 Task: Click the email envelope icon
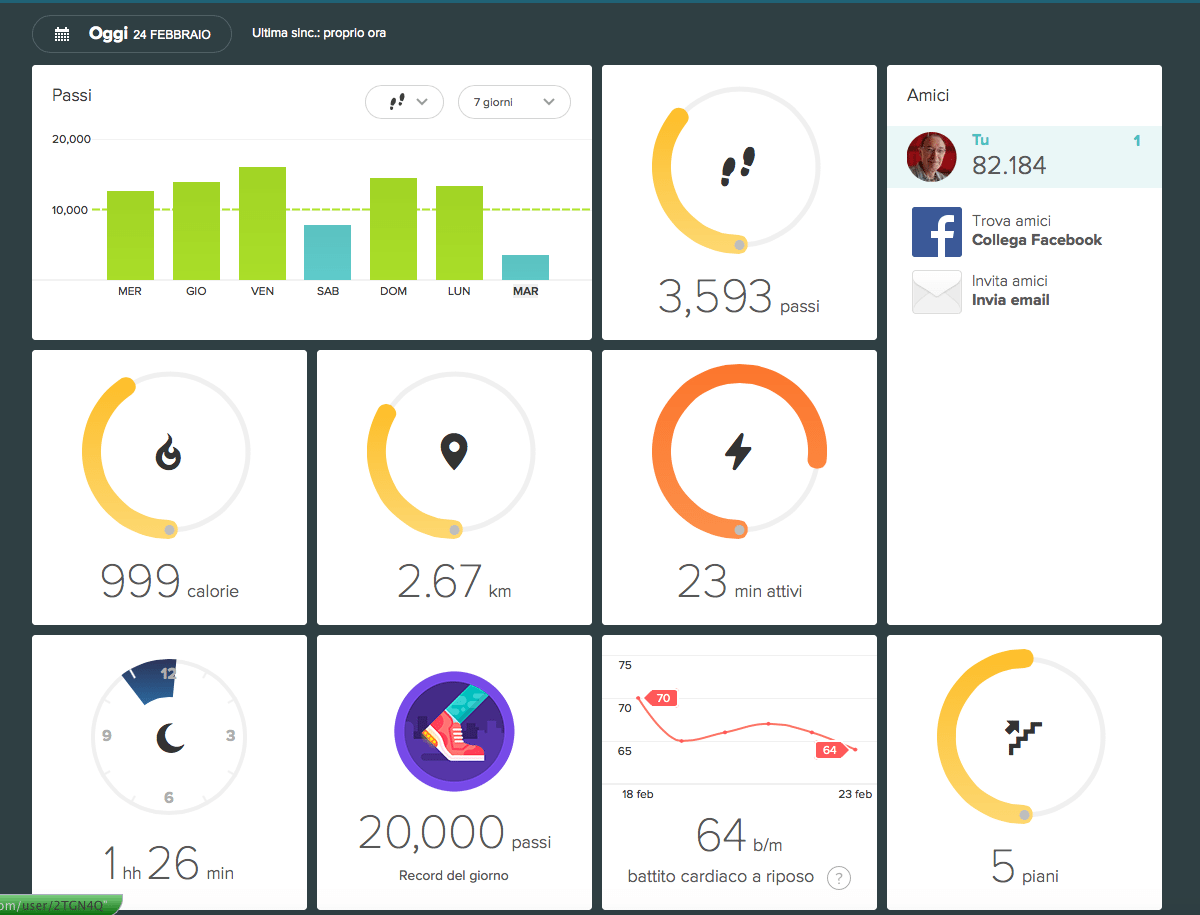tap(936, 292)
